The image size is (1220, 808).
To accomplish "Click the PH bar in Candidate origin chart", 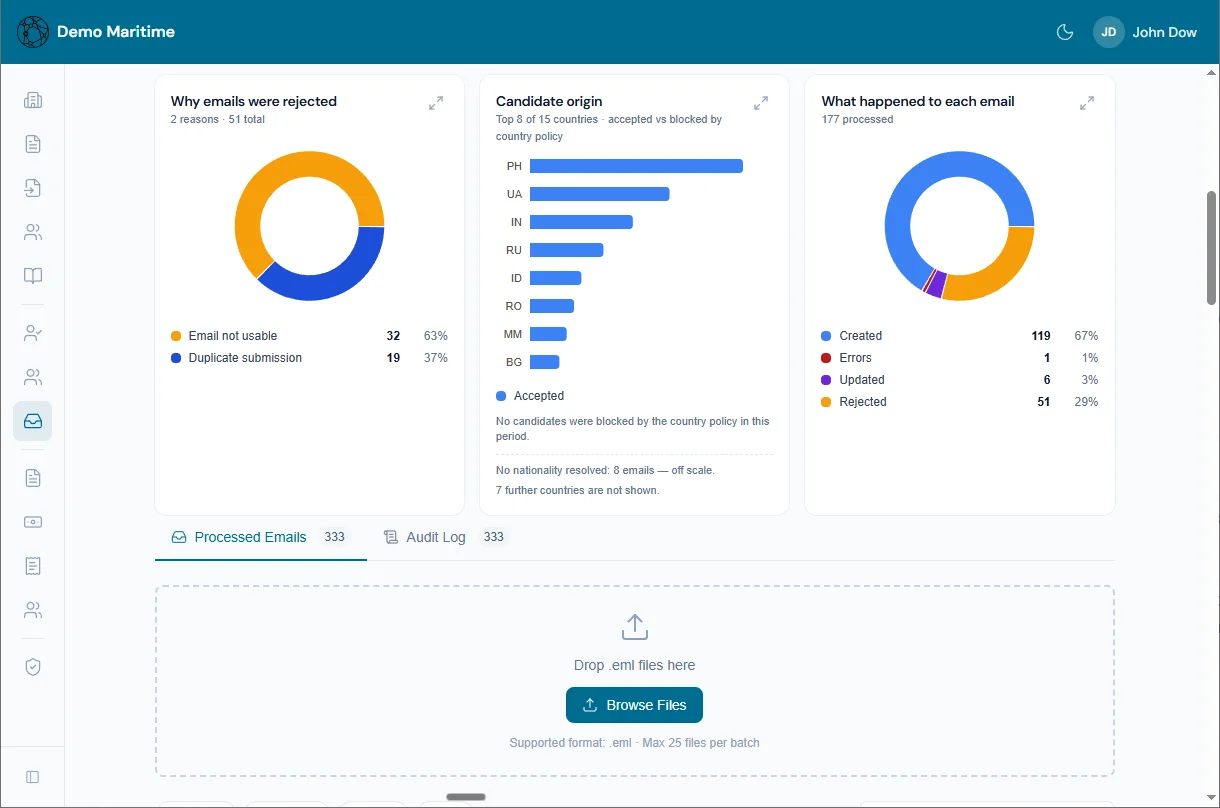I will tap(636, 166).
